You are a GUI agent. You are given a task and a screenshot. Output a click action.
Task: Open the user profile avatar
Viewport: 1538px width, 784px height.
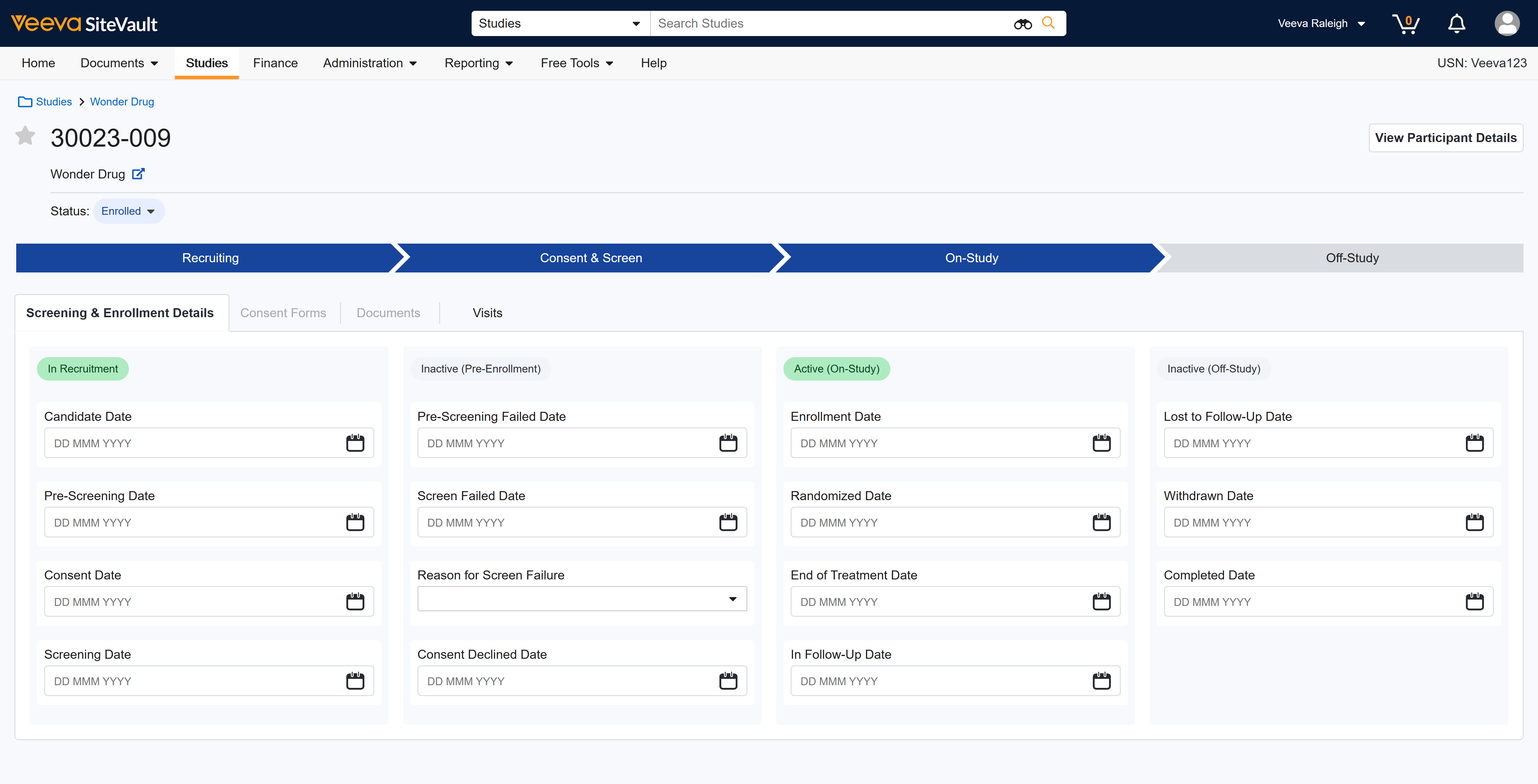click(1506, 24)
